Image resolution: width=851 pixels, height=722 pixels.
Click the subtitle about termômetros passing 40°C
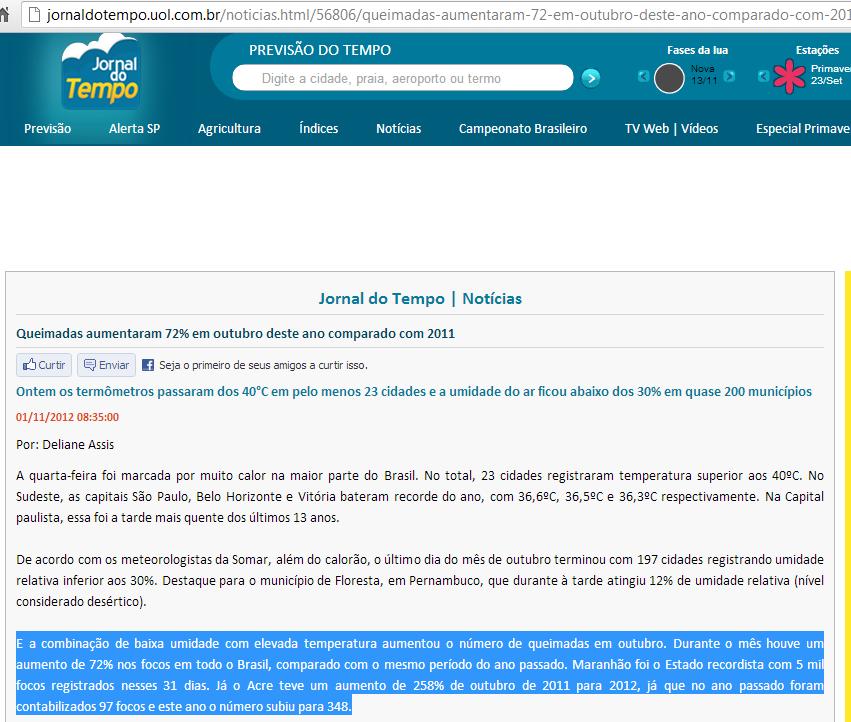pyautogui.click(x=414, y=391)
